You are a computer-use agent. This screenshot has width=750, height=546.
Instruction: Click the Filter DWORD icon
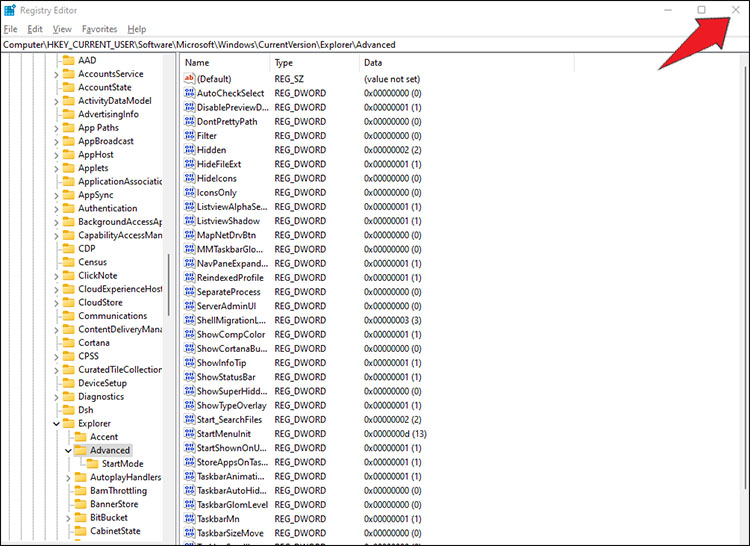tap(189, 135)
